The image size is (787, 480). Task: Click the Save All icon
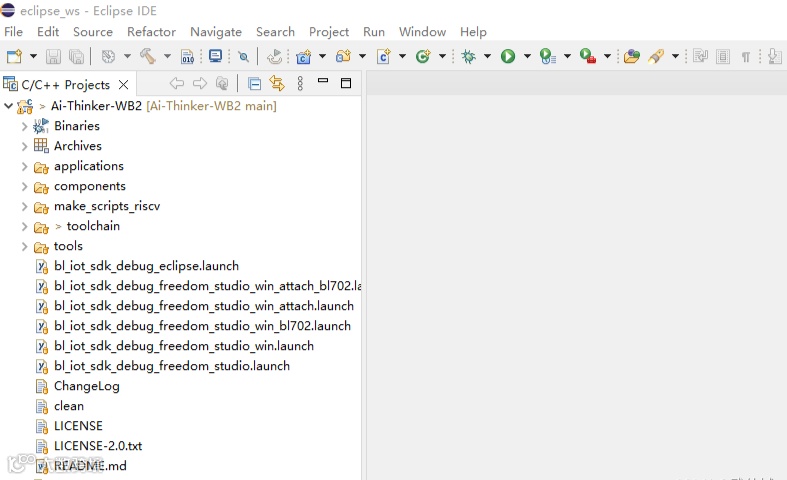click(76, 56)
